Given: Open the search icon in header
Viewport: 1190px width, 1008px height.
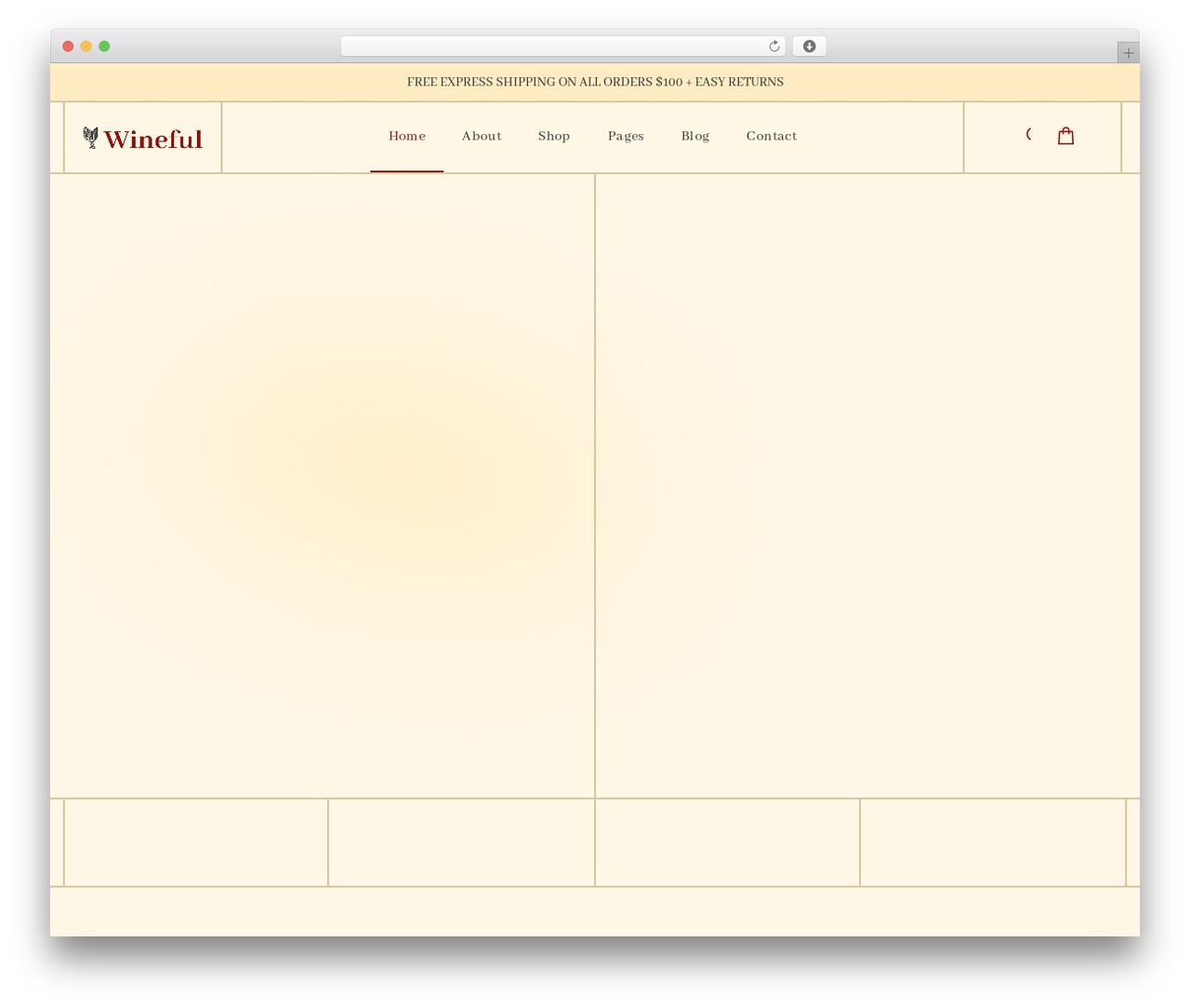Looking at the screenshot, I should coord(1029,135).
